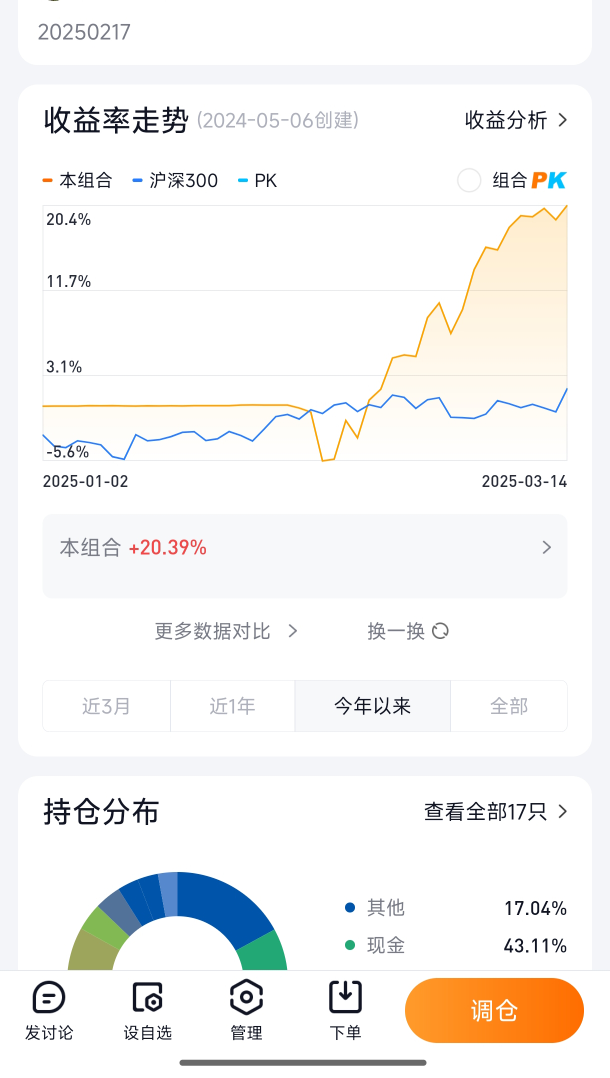Screen dimensions: 610x1078
Task: Switch to the 近3月 tab
Action: coord(106,706)
